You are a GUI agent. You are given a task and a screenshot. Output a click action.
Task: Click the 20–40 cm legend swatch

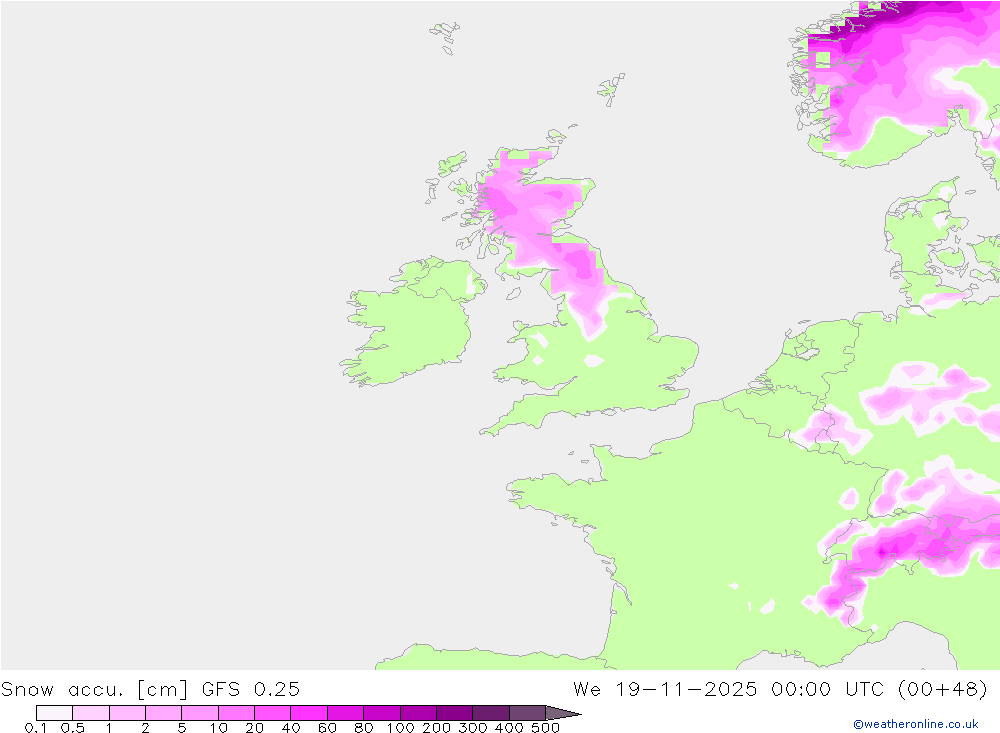coord(273,713)
